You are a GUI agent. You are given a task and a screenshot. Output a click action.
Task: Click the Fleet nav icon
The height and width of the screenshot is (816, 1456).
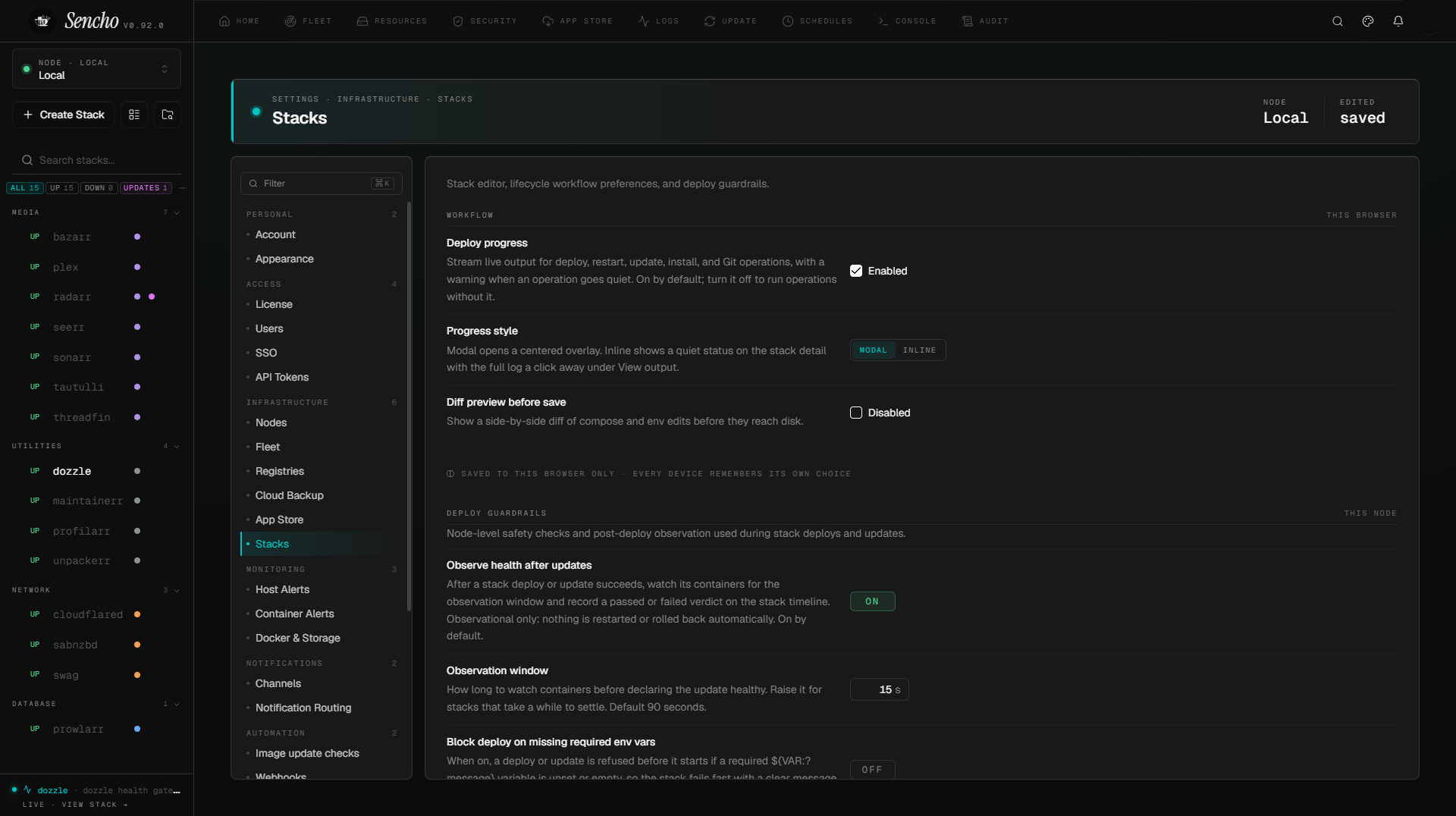coord(290,21)
